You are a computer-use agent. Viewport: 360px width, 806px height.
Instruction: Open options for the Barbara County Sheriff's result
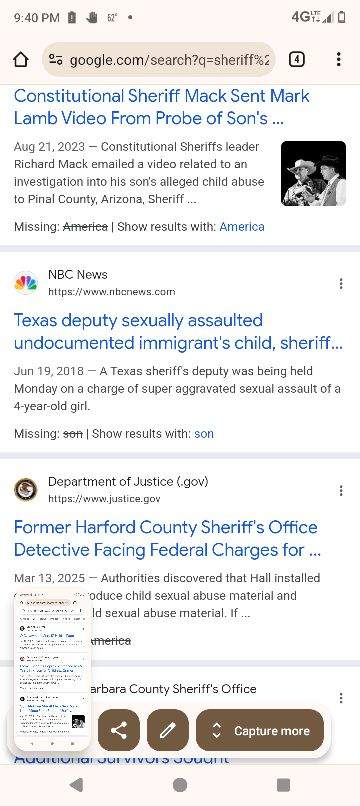click(340, 698)
